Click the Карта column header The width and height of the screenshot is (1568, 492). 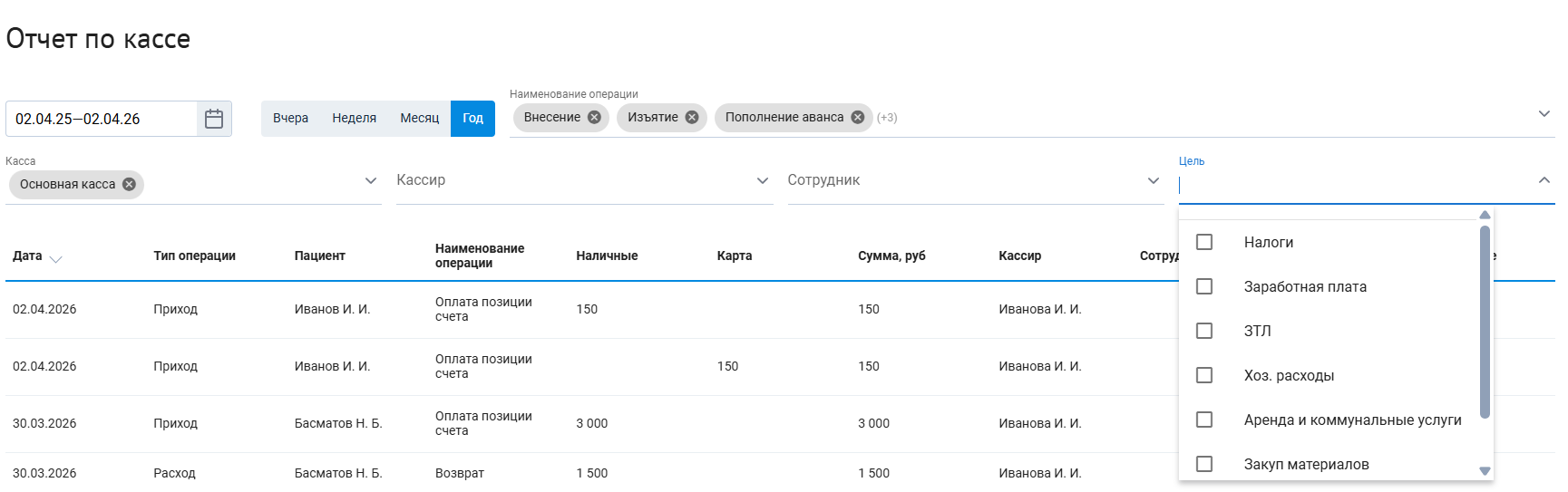[735, 256]
